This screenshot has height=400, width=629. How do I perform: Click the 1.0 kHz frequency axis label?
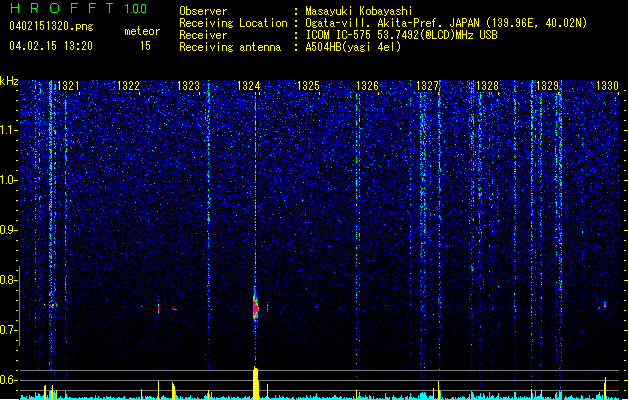(x=9, y=180)
